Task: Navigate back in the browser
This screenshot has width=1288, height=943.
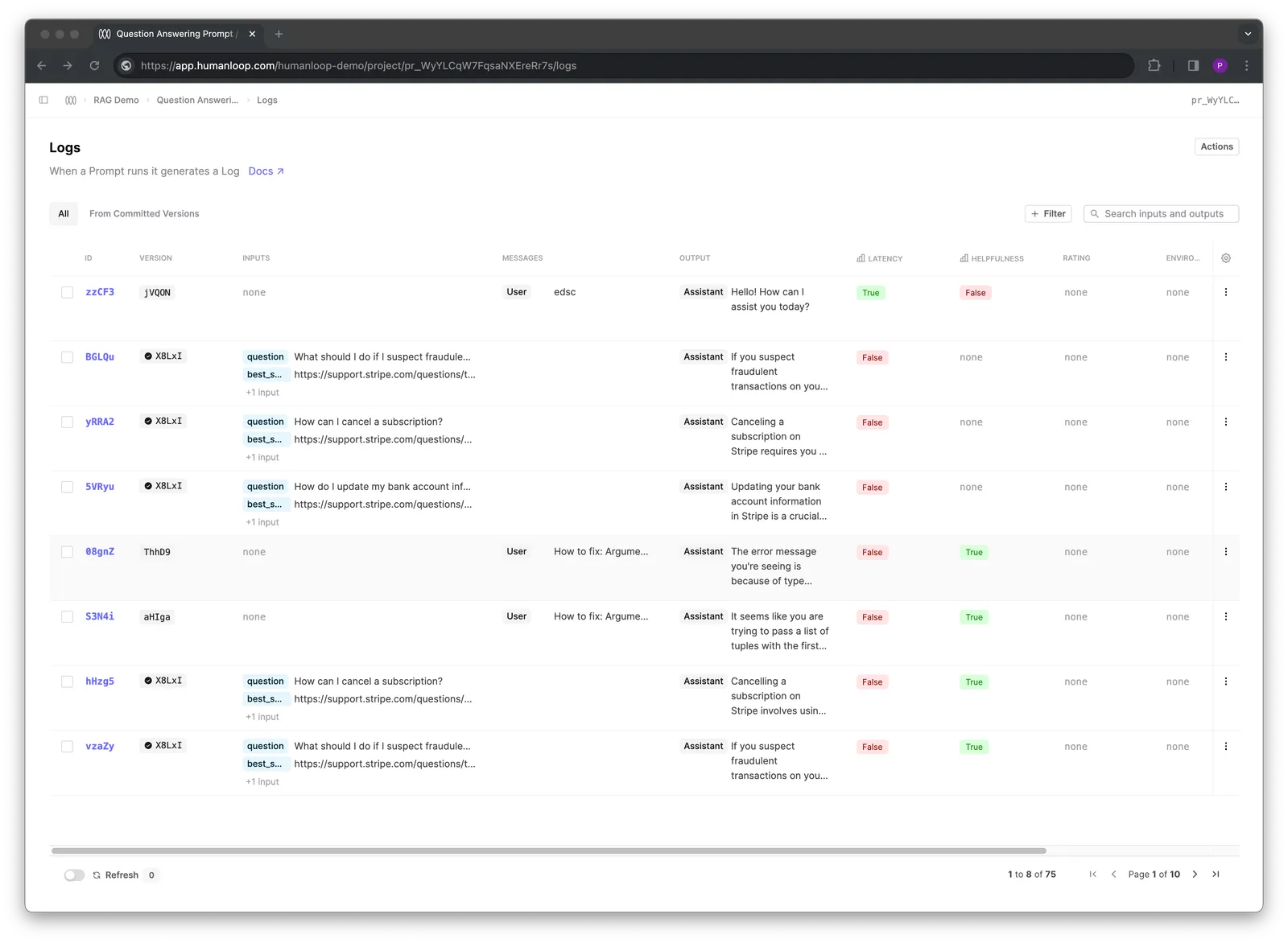Action: point(42,66)
